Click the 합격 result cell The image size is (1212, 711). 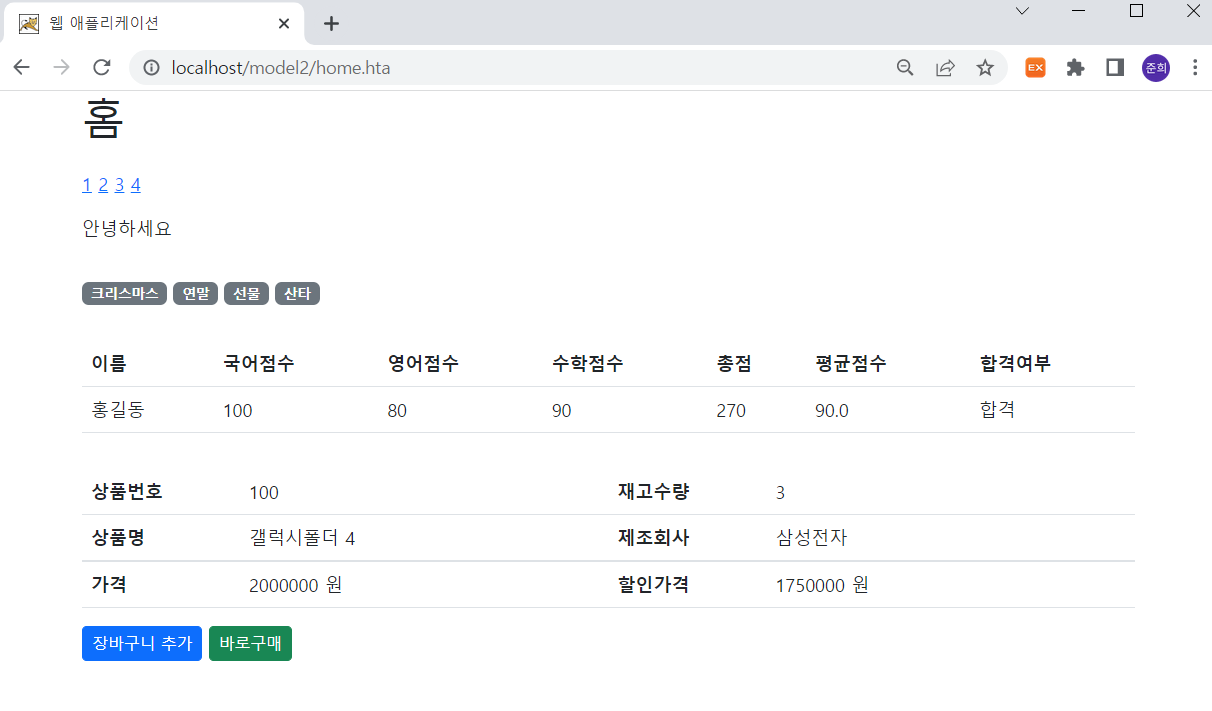(998, 410)
